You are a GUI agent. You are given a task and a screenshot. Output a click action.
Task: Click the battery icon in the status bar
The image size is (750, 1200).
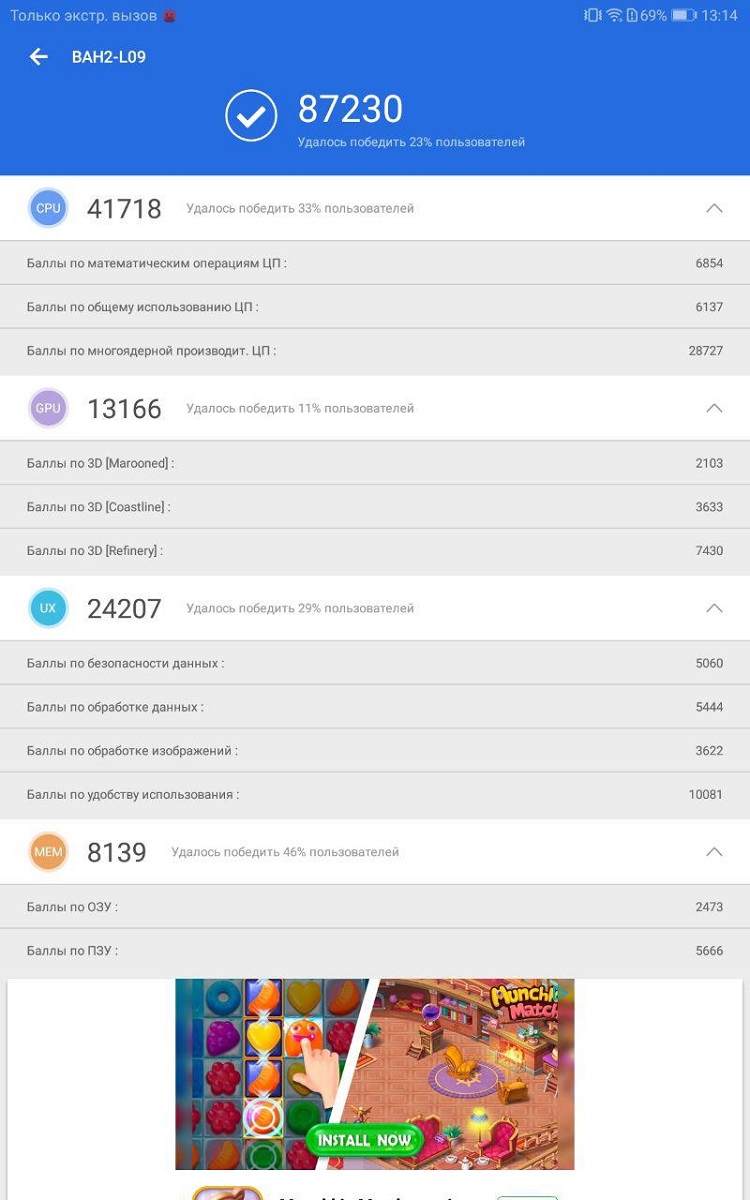point(684,15)
